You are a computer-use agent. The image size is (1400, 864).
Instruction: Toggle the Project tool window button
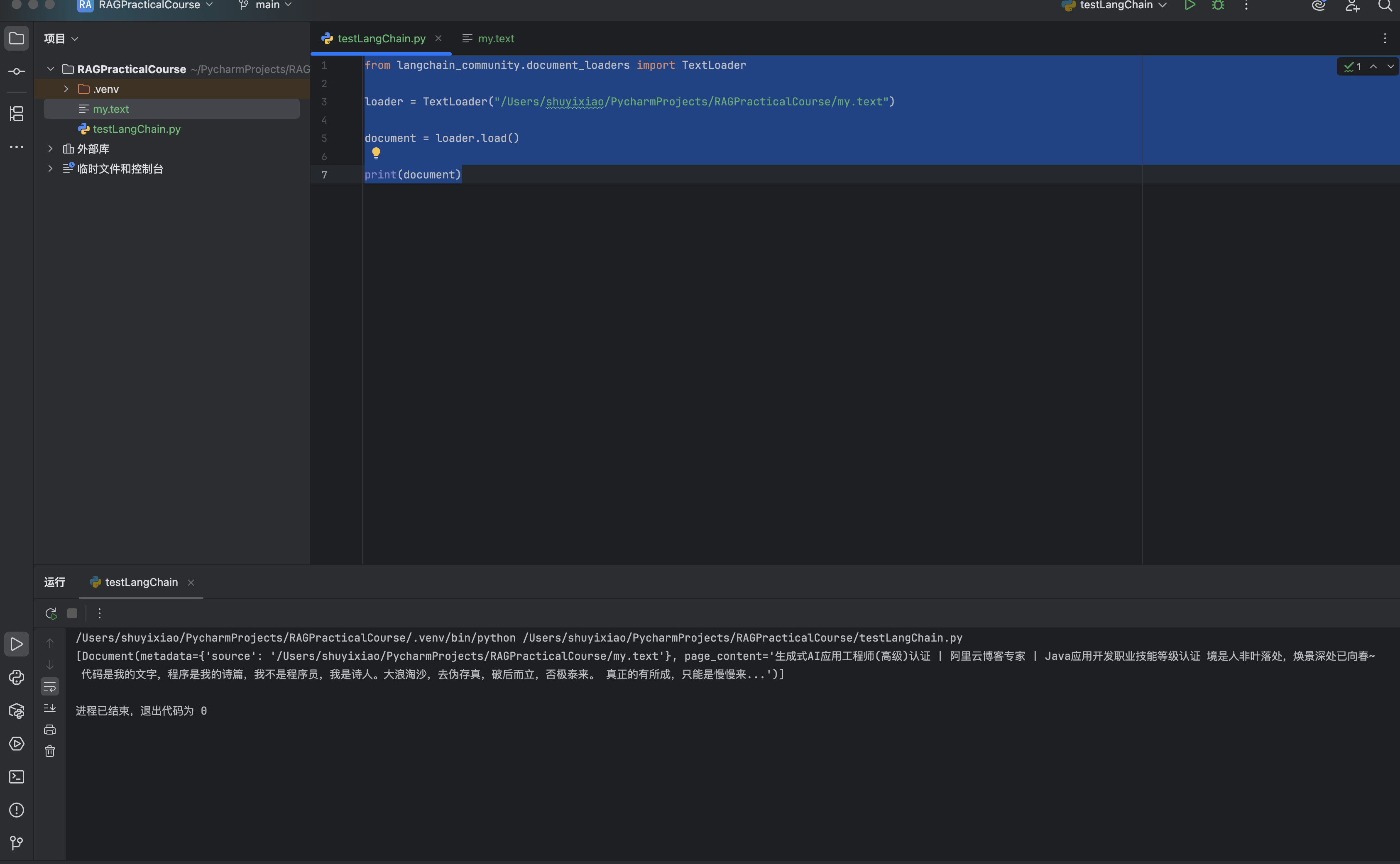coord(17,38)
